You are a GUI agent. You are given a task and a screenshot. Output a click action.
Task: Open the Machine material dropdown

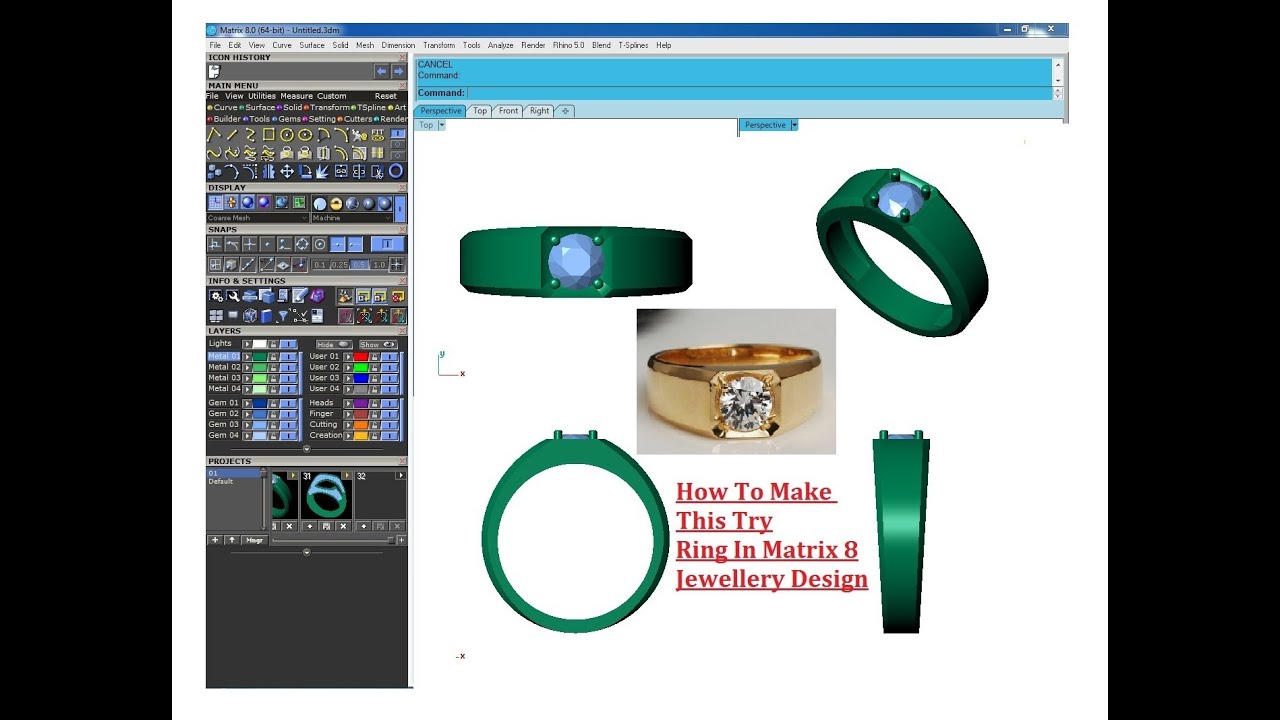click(351, 218)
